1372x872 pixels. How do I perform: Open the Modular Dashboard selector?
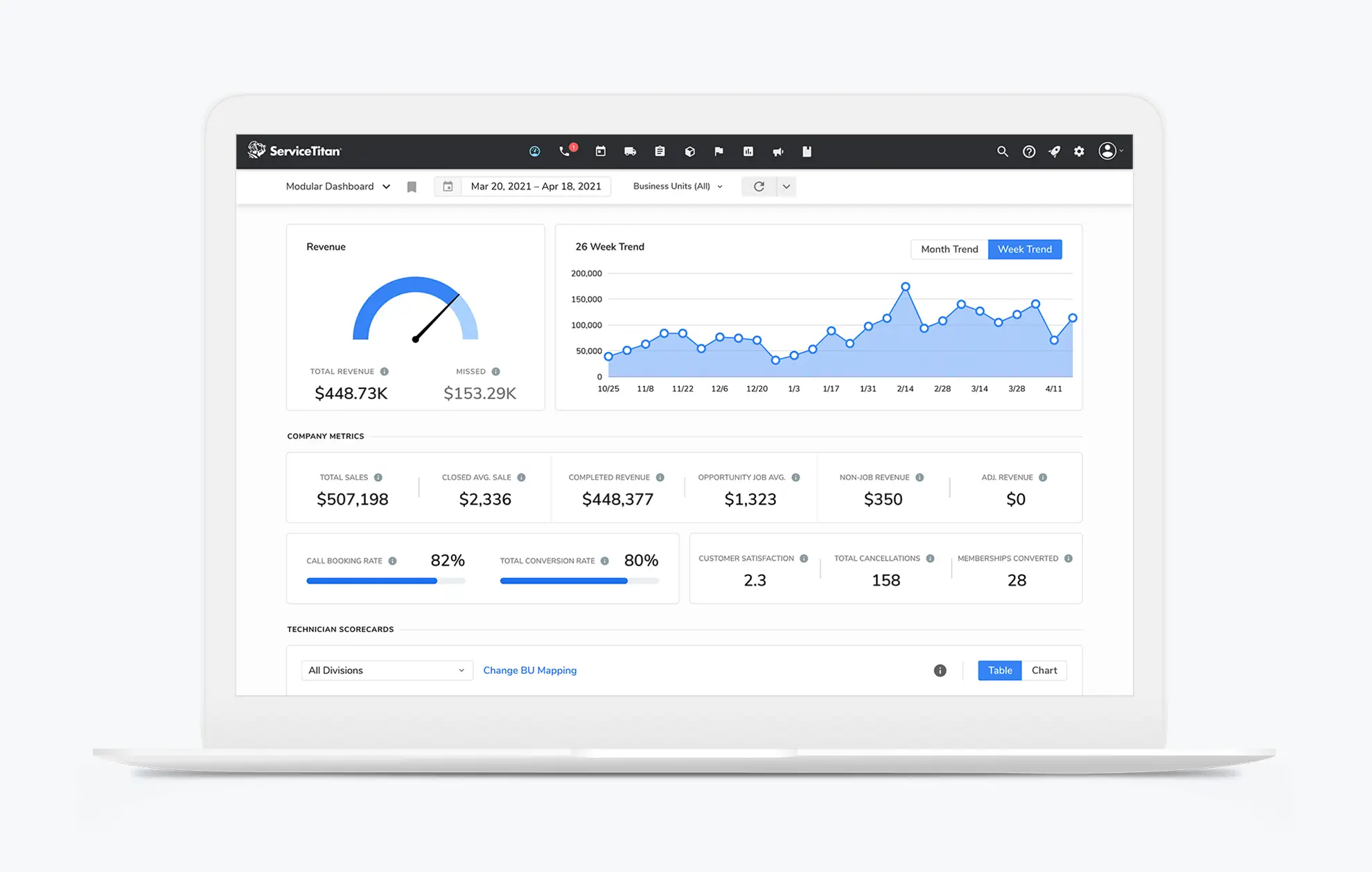tap(337, 186)
